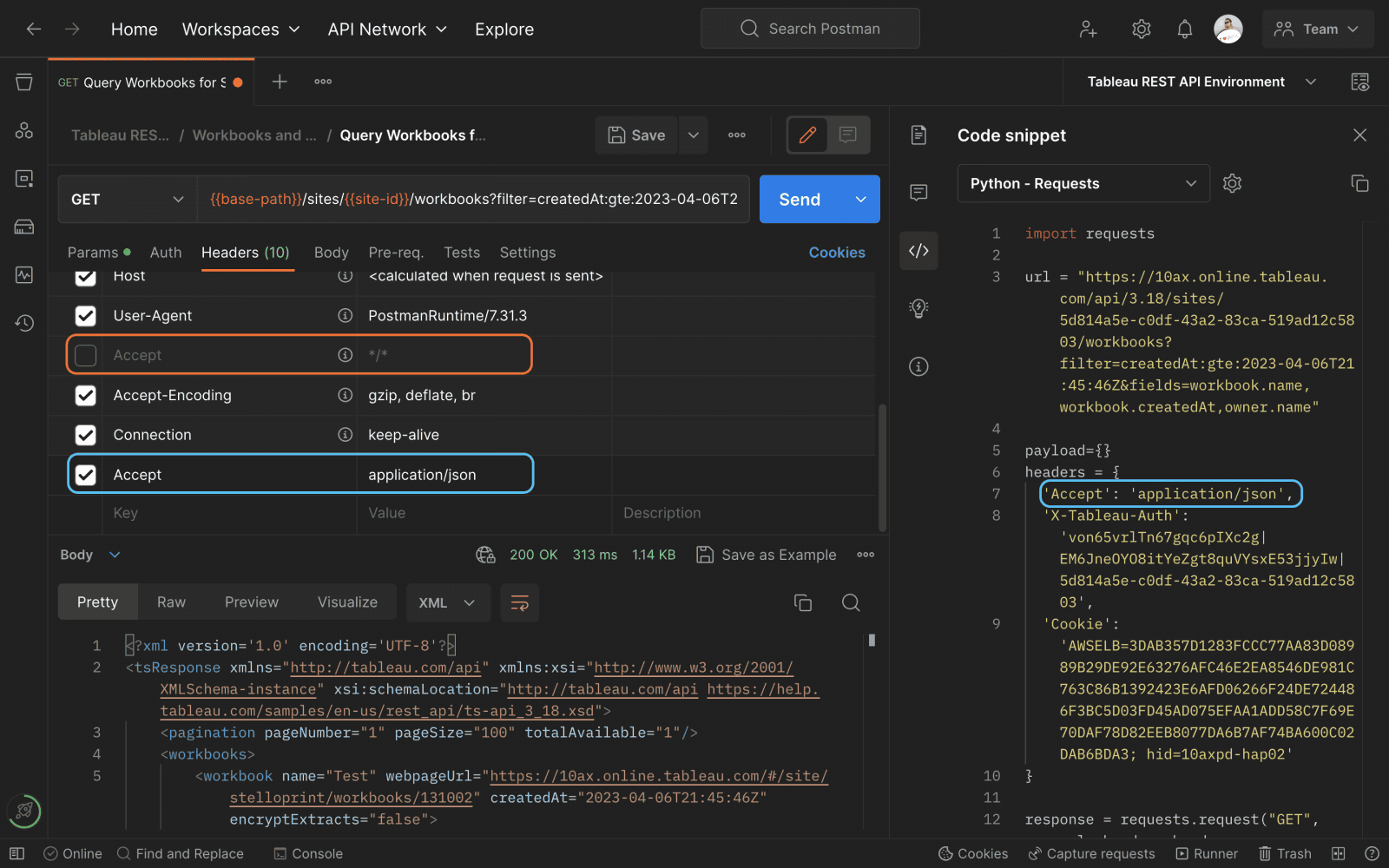Screen dimensions: 1389x868
Task: Switch to edit mode pencil icon
Action: 807,135
